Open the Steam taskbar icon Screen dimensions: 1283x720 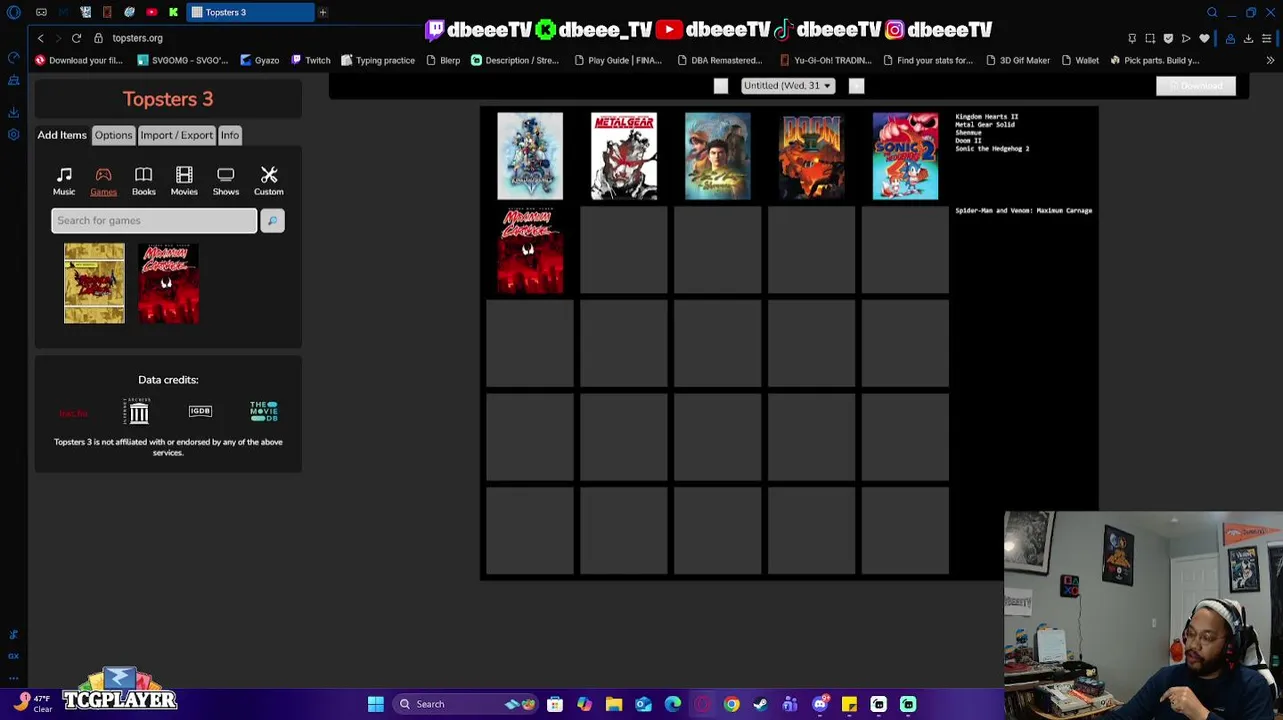coord(761,704)
